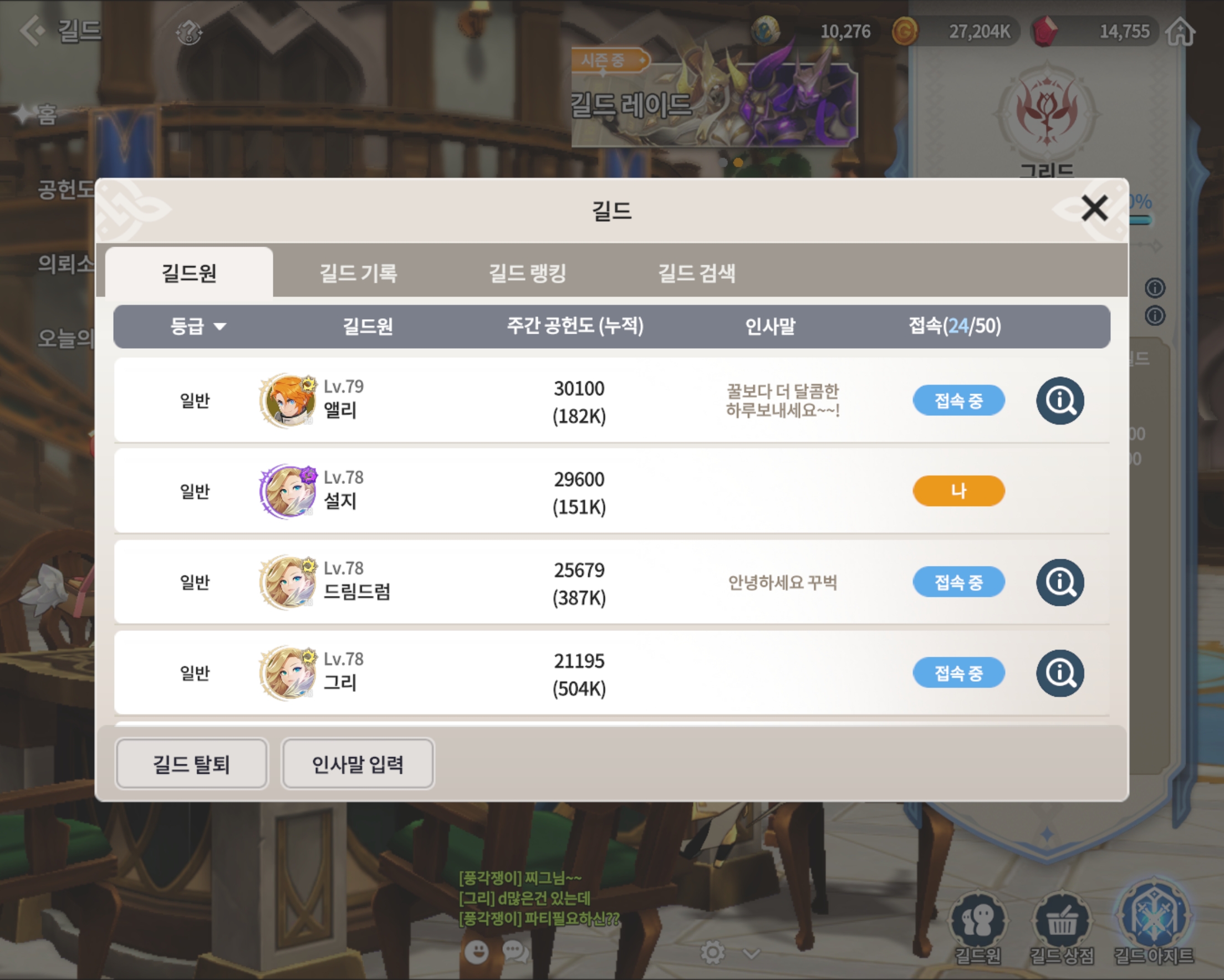
Task: Click the 인사말 입력 button
Action: [x=358, y=764]
